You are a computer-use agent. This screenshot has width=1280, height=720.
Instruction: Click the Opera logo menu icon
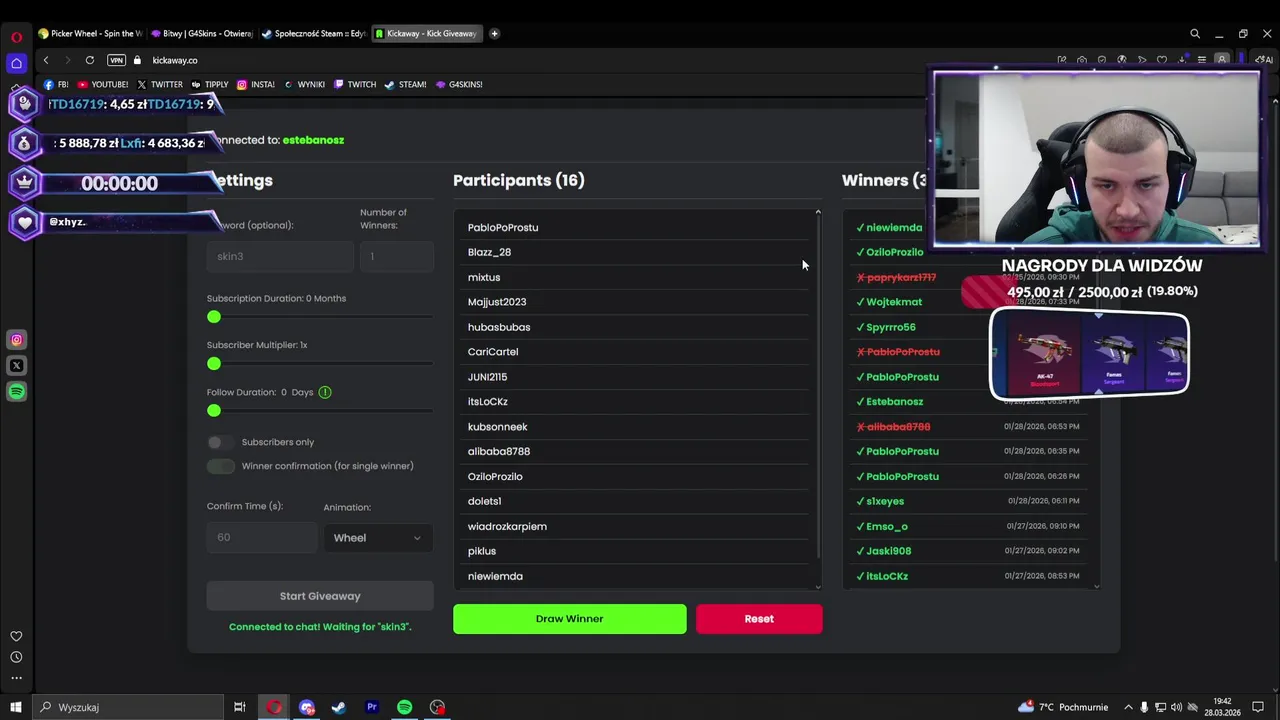point(16,37)
